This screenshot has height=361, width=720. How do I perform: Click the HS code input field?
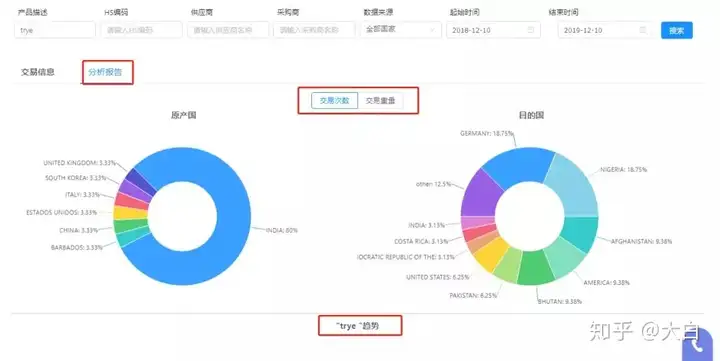[141, 30]
